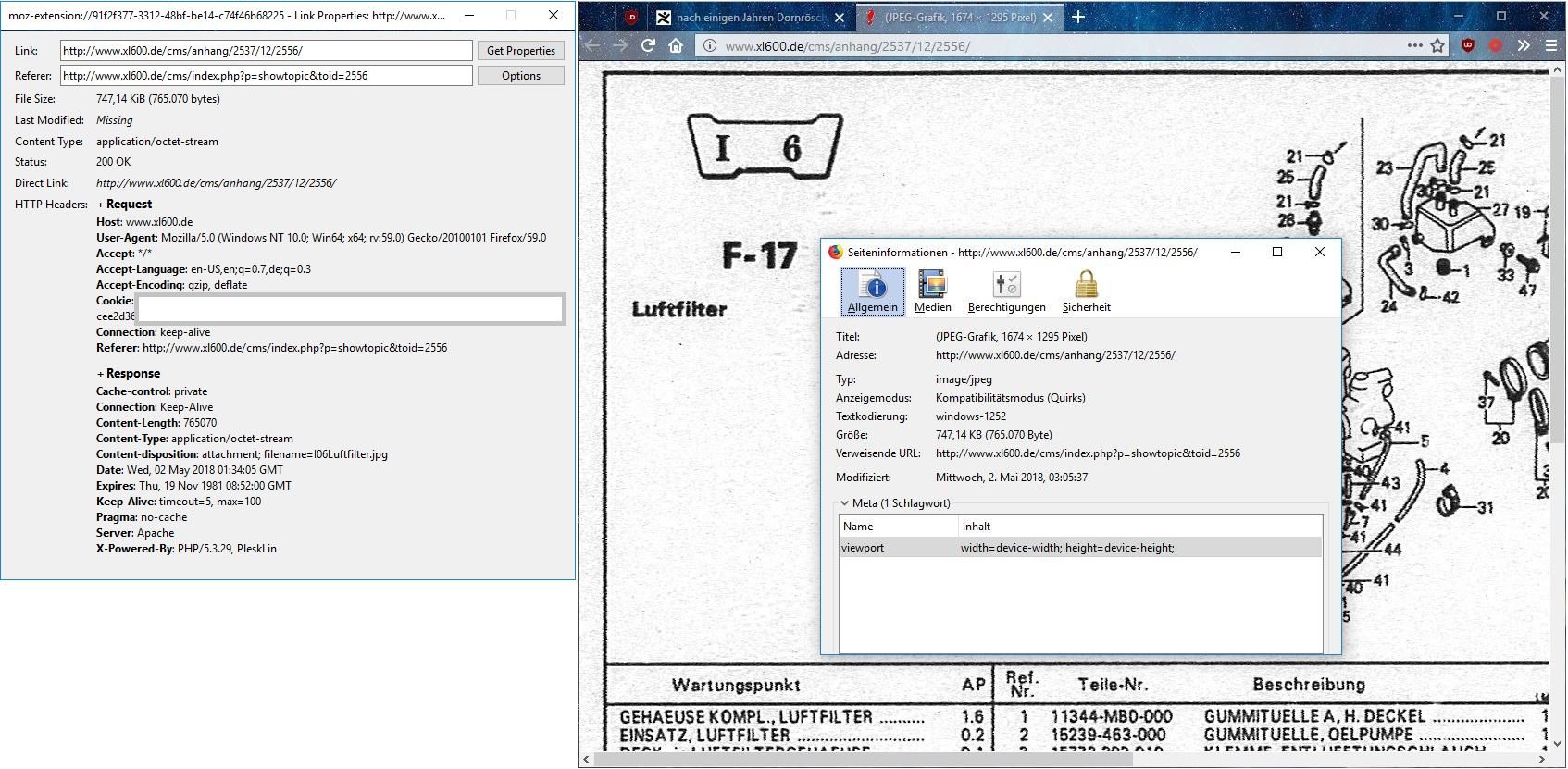Click the Content-disposition header line
Screen dimensions: 1568x769
[x=243, y=454]
